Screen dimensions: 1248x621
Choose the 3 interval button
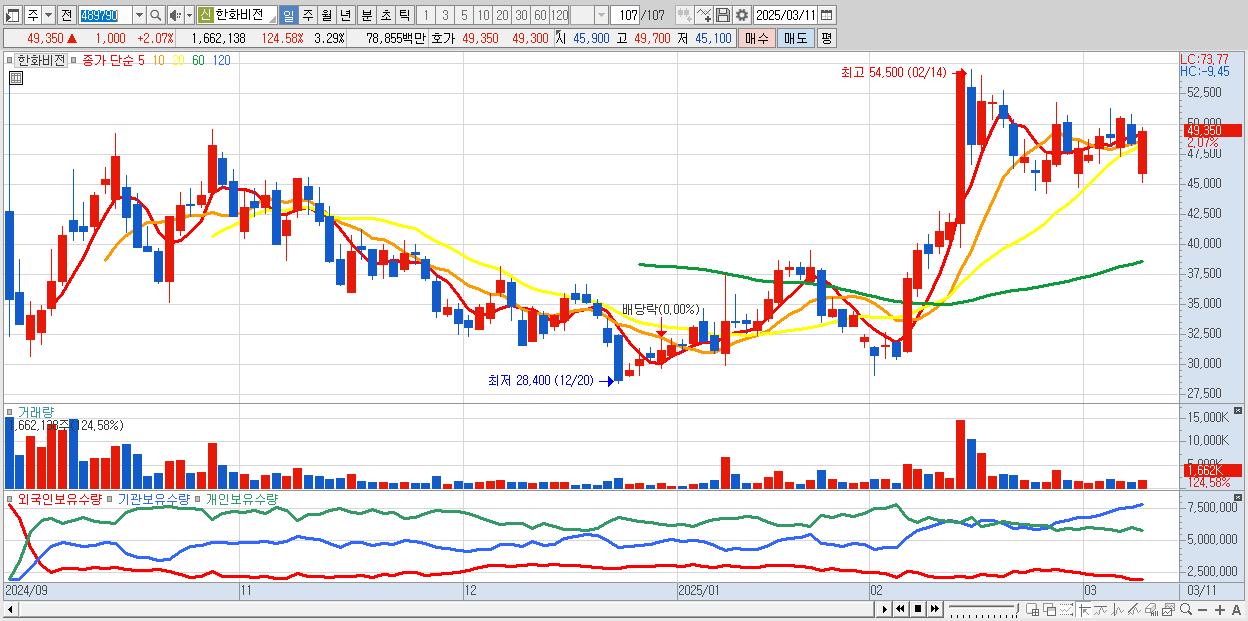pos(445,15)
